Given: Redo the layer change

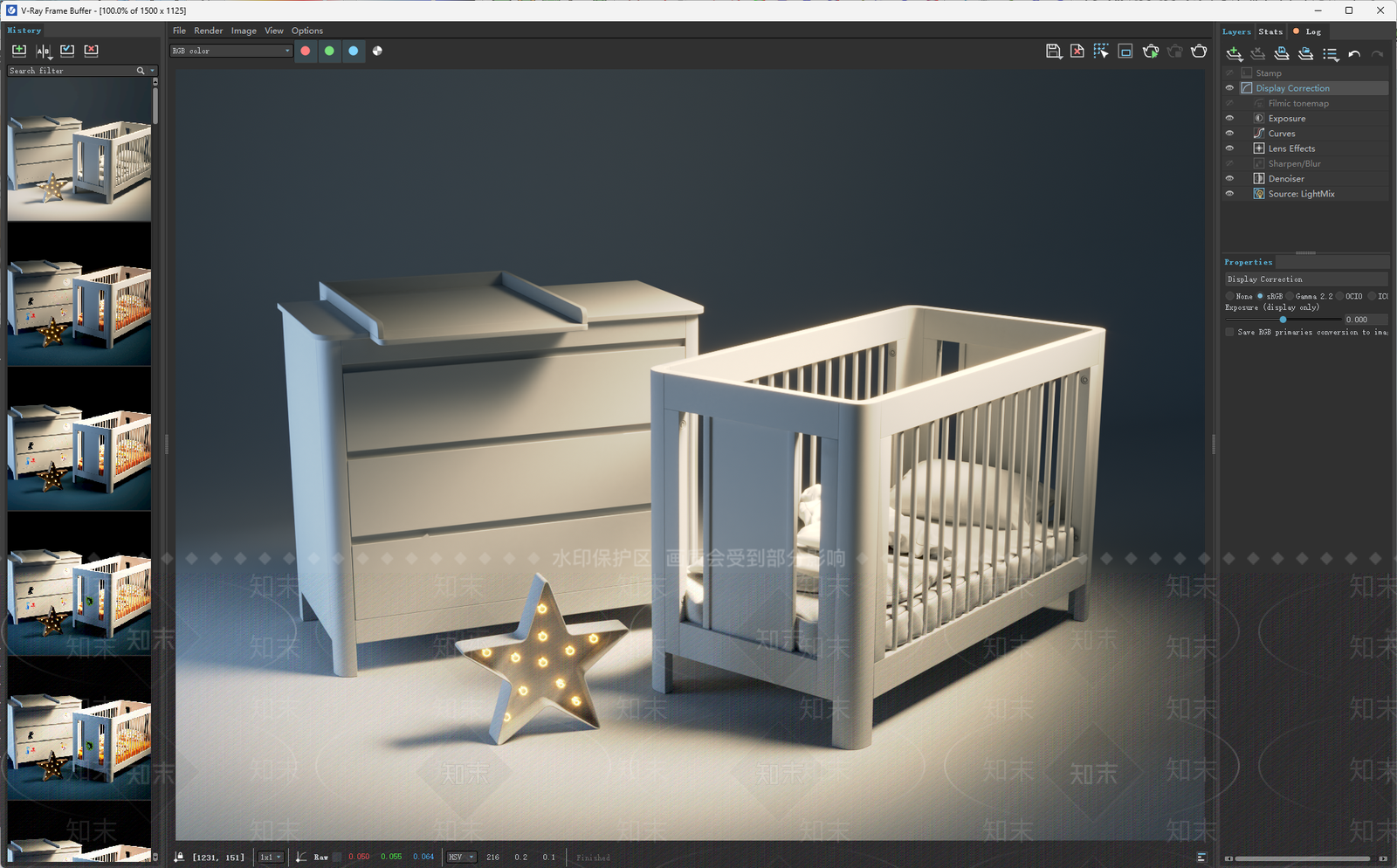Looking at the screenshot, I should point(1377,54).
